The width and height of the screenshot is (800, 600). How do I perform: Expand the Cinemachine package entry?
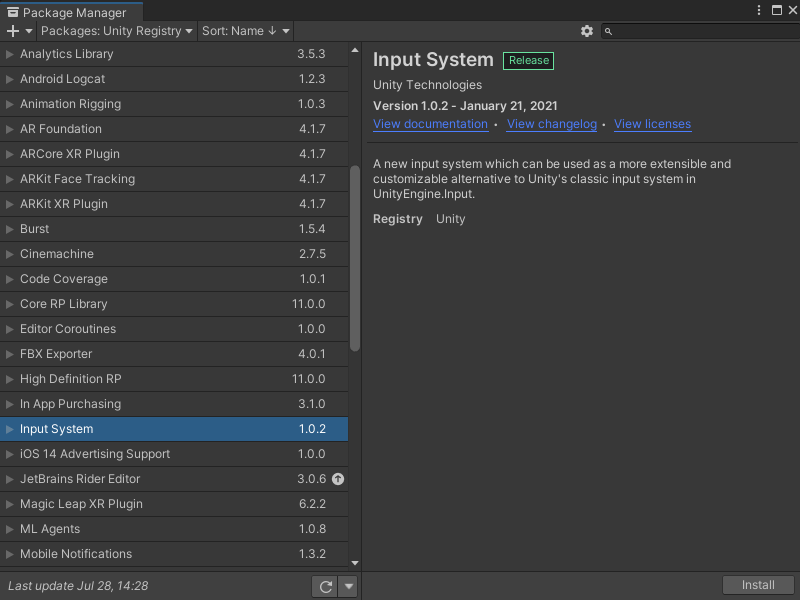pos(11,254)
